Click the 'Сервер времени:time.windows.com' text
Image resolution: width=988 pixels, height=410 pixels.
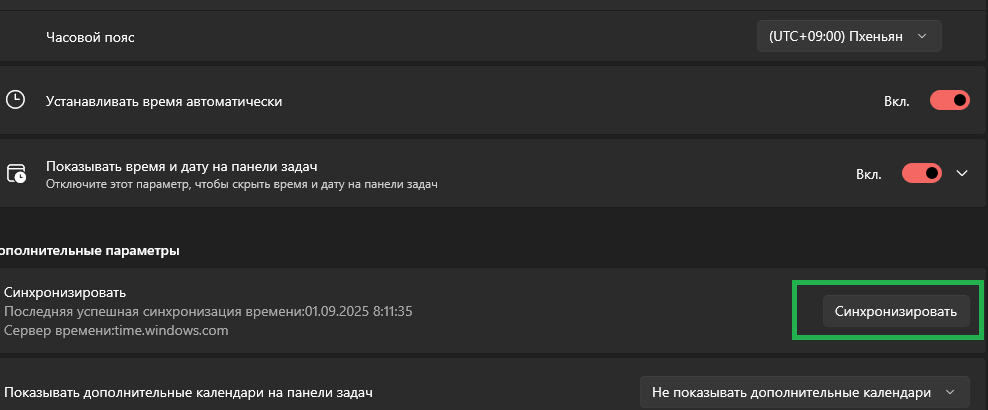coord(116,330)
